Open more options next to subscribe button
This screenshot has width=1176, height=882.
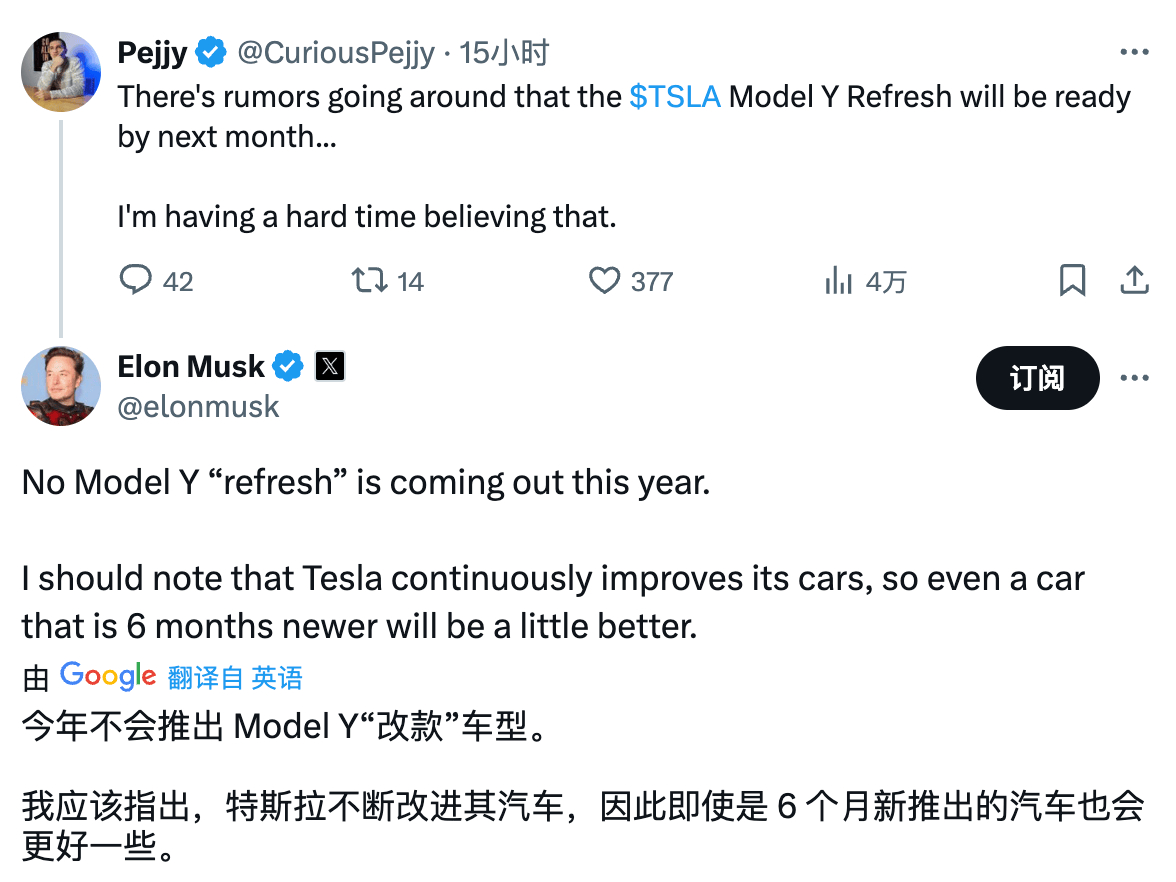(x=1134, y=378)
